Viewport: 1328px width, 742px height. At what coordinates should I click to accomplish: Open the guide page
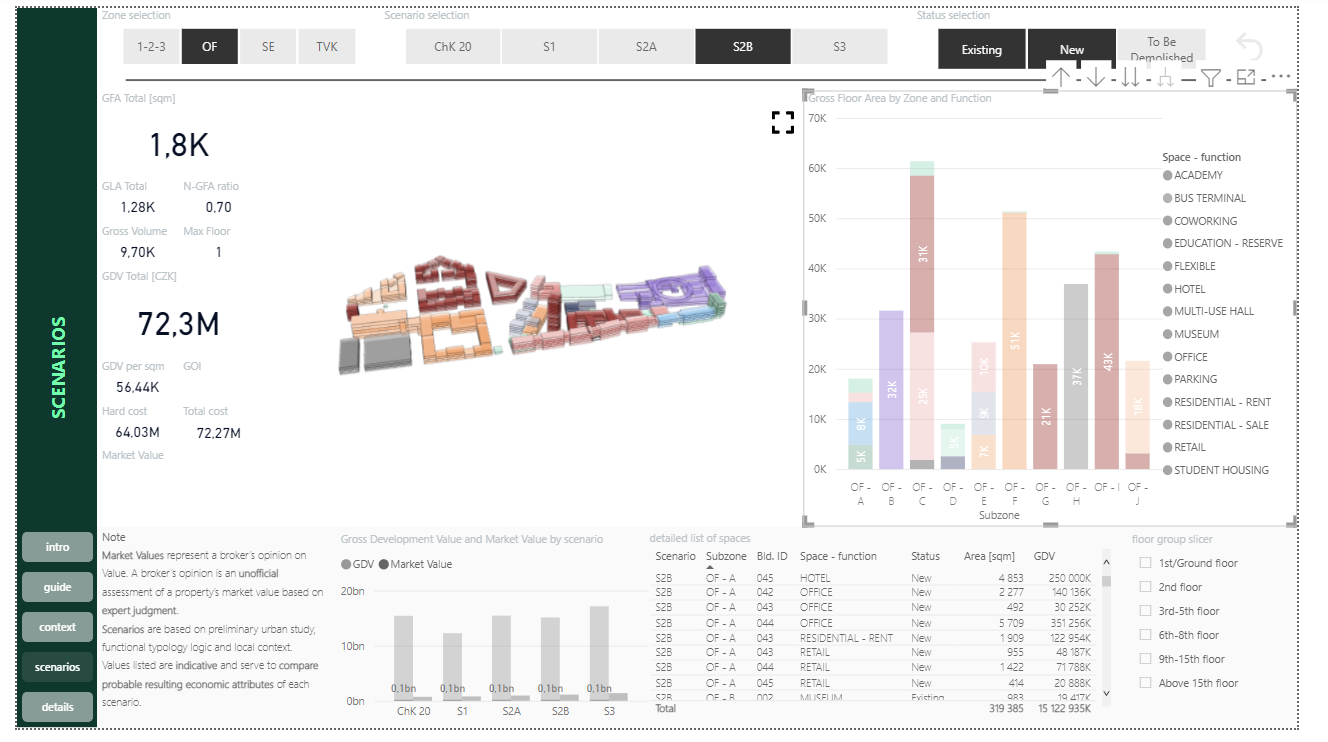[58, 587]
